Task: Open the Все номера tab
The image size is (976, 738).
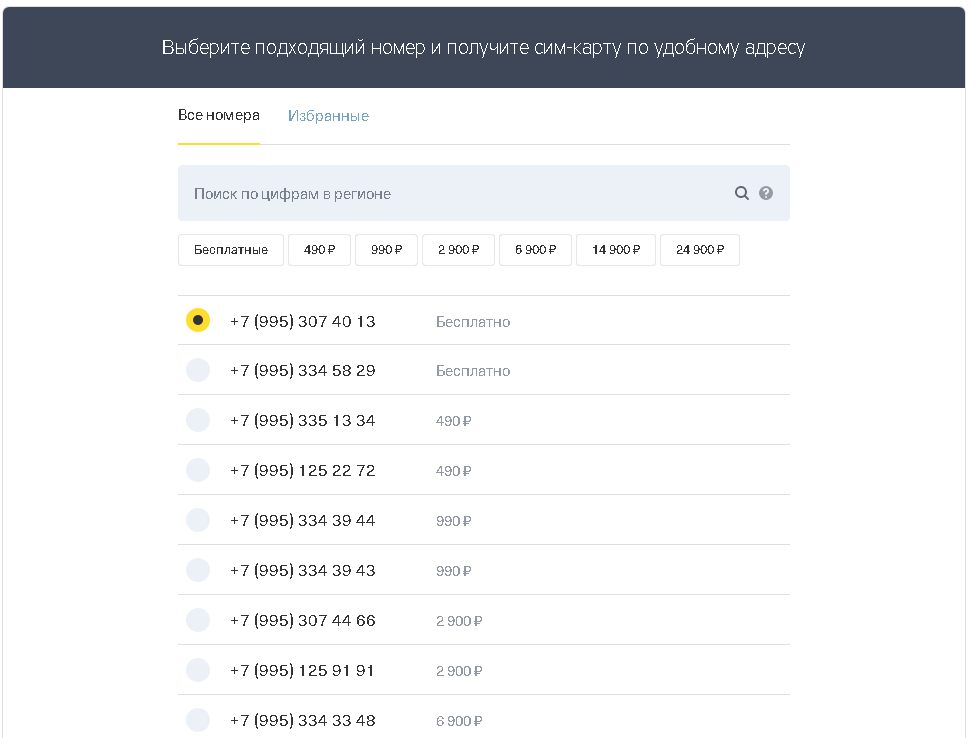Action: 219,115
